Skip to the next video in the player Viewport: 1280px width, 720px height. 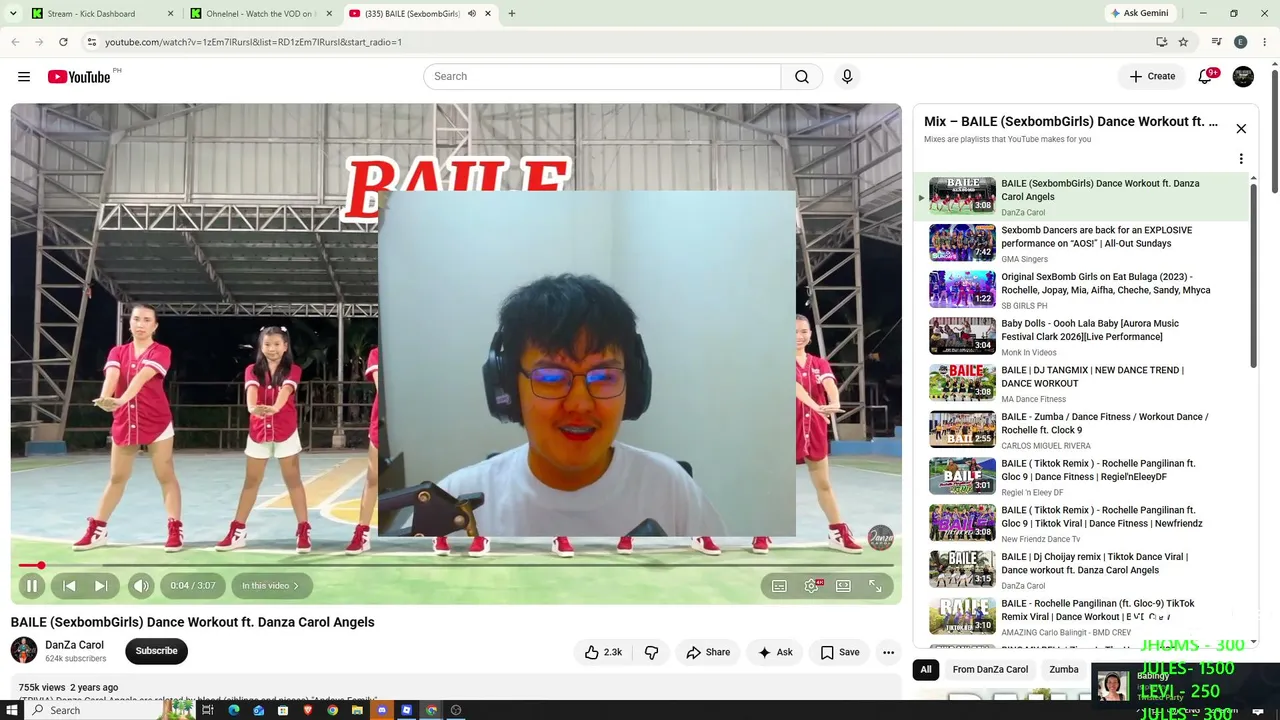click(x=101, y=586)
